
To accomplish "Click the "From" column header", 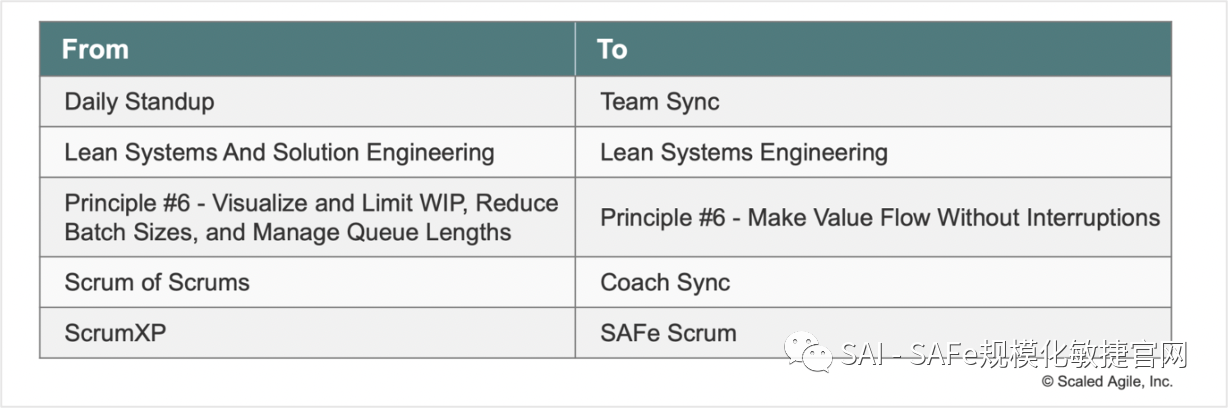I will 95,49.
